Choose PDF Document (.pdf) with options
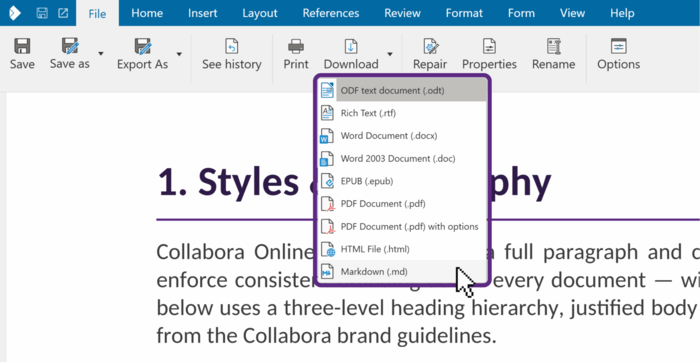Screen dimensions: 700x362 click(x=402, y=227)
